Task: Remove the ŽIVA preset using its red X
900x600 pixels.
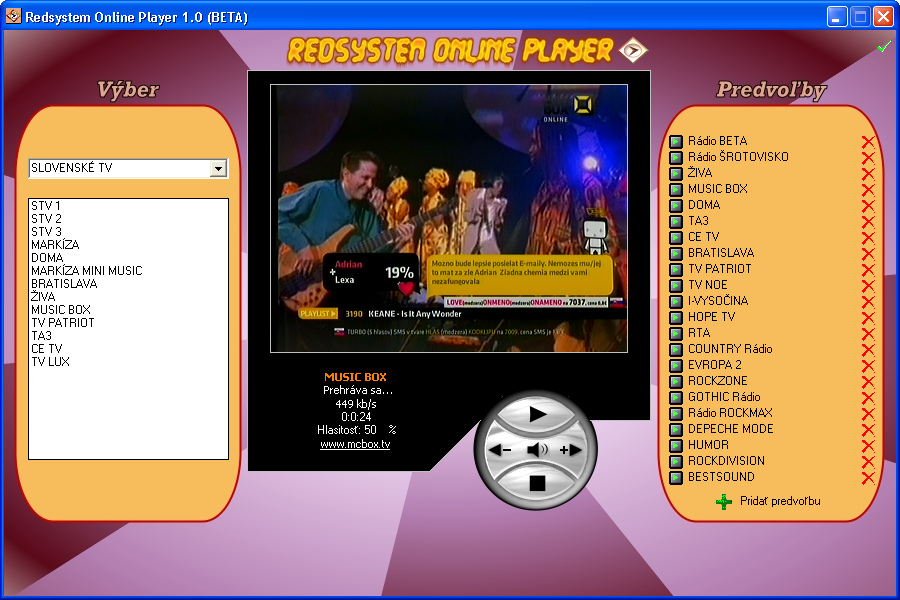Action: pyautogui.click(x=868, y=174)
